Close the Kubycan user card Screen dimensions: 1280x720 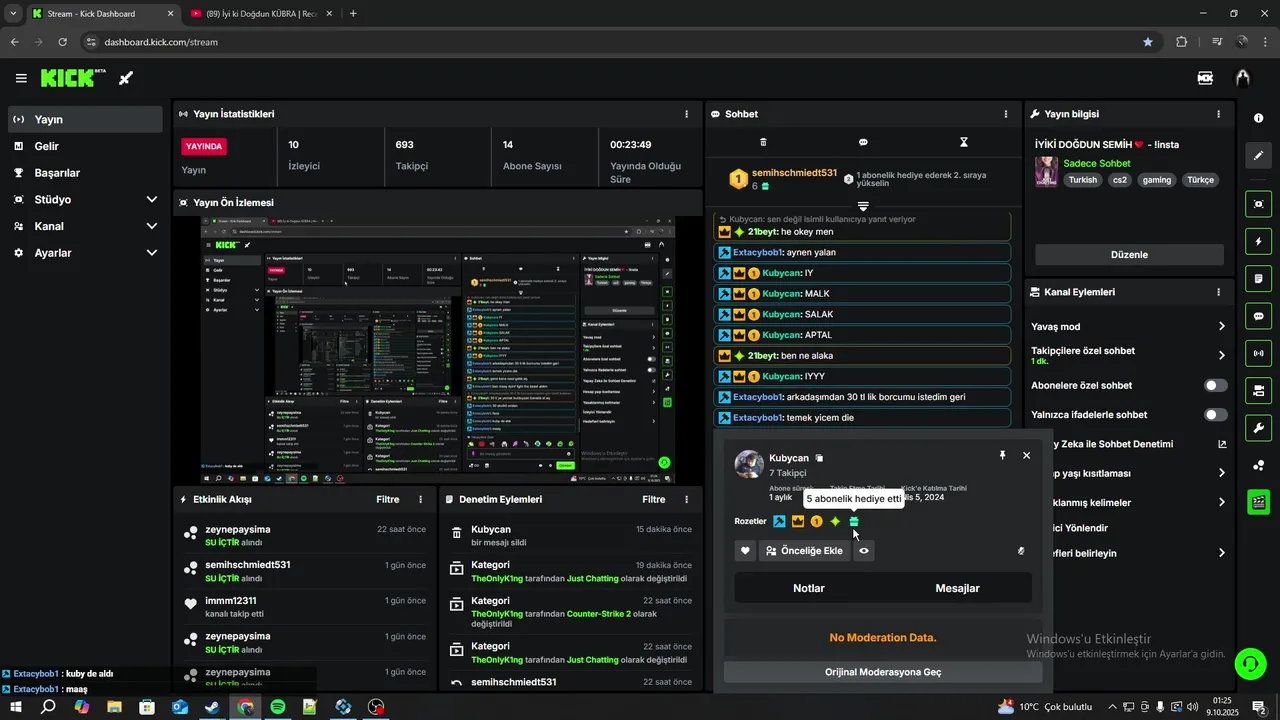(x=1026, y=455)
